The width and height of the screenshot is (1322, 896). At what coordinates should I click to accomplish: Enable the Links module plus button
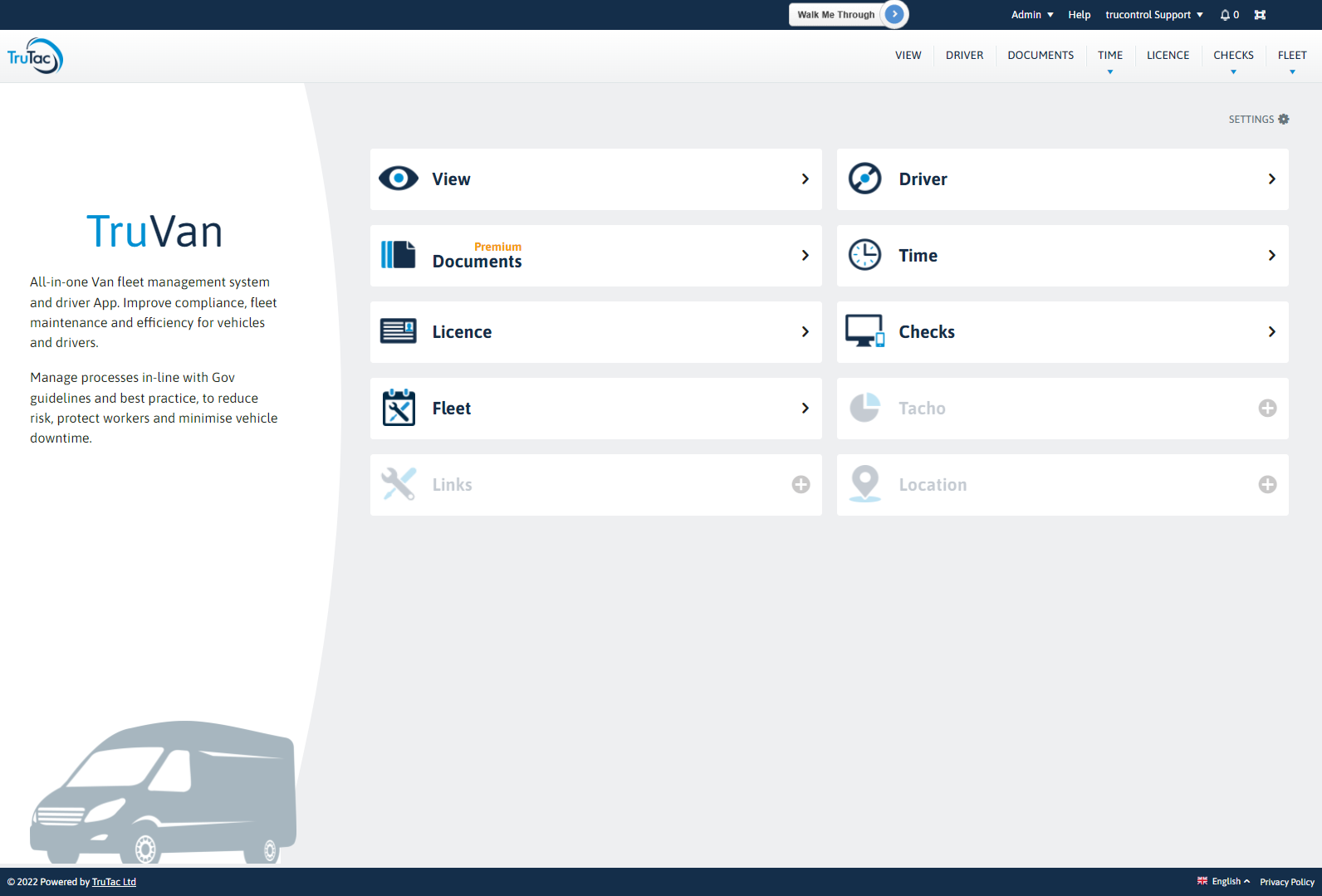pos(801,484)
